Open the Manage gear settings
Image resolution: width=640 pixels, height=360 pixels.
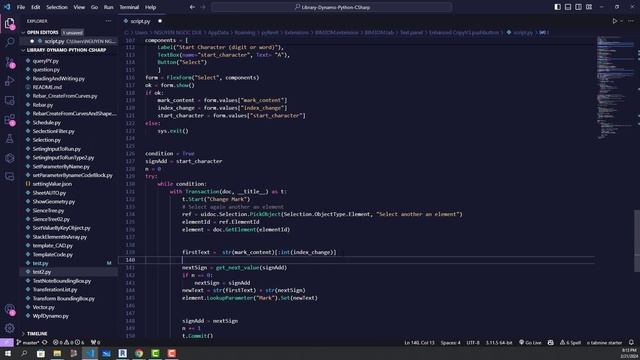tap(9, 328)
